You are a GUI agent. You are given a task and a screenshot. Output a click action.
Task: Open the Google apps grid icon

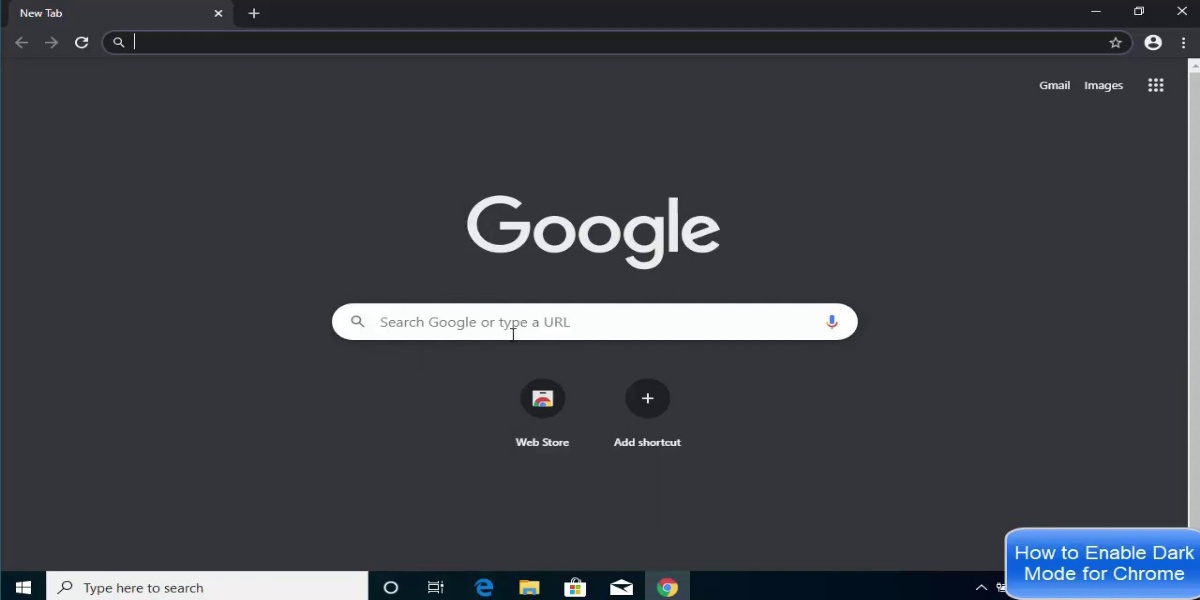(1155, 85)
